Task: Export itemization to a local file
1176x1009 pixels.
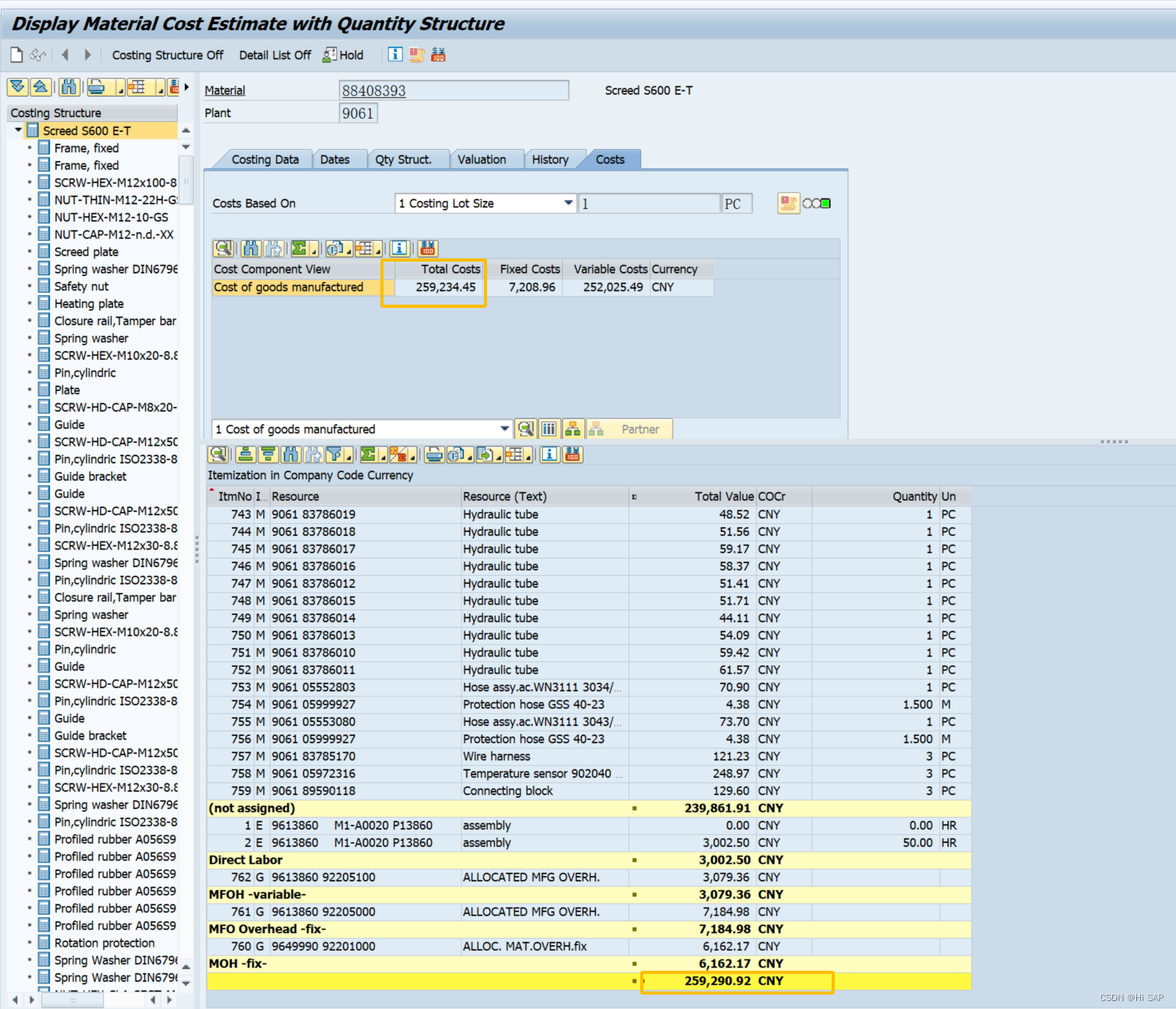Action: click(486, 455)
